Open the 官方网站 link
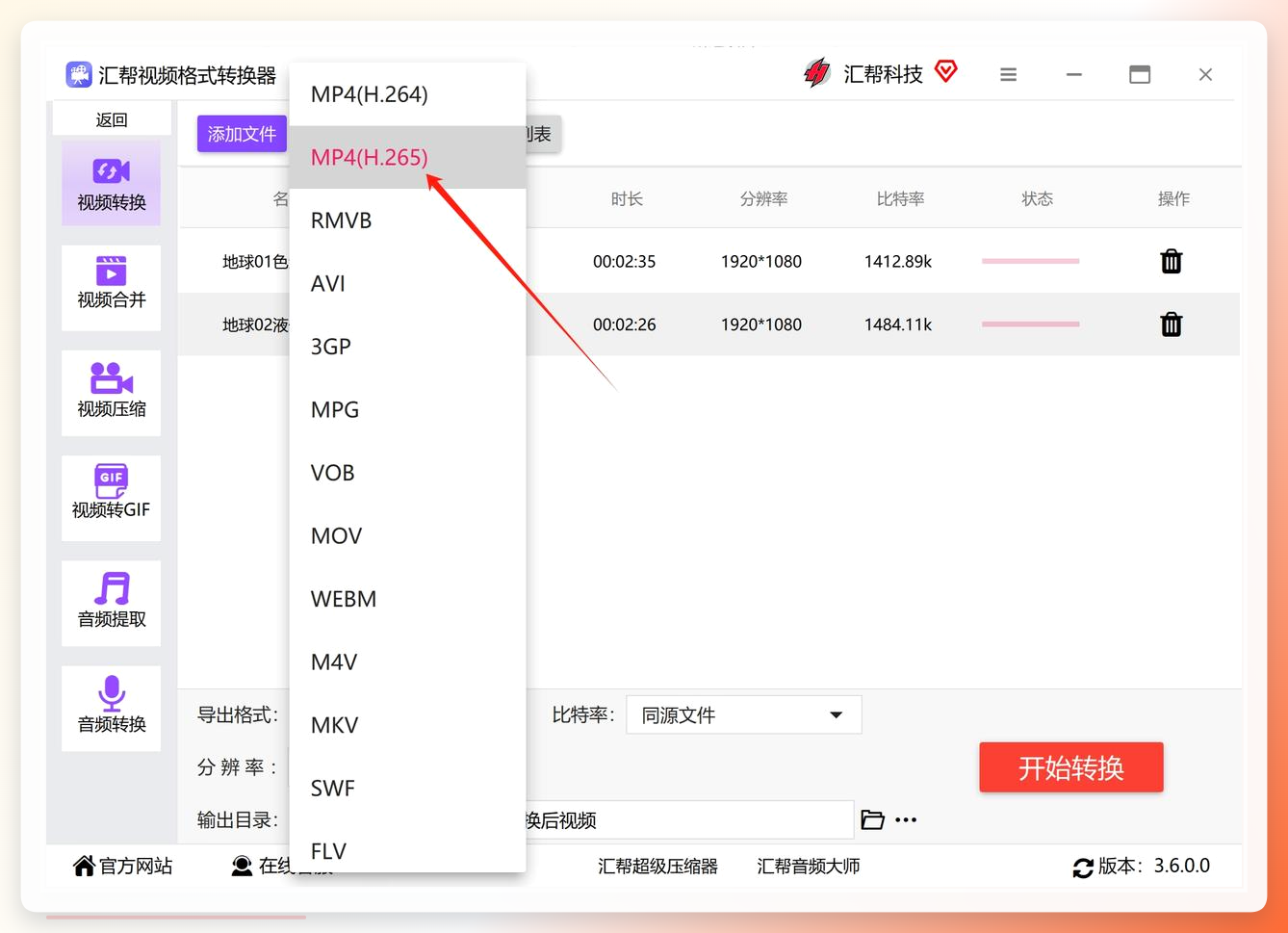Image resolution: width=1288 pixels, height=933 pixels. (123, 867)
